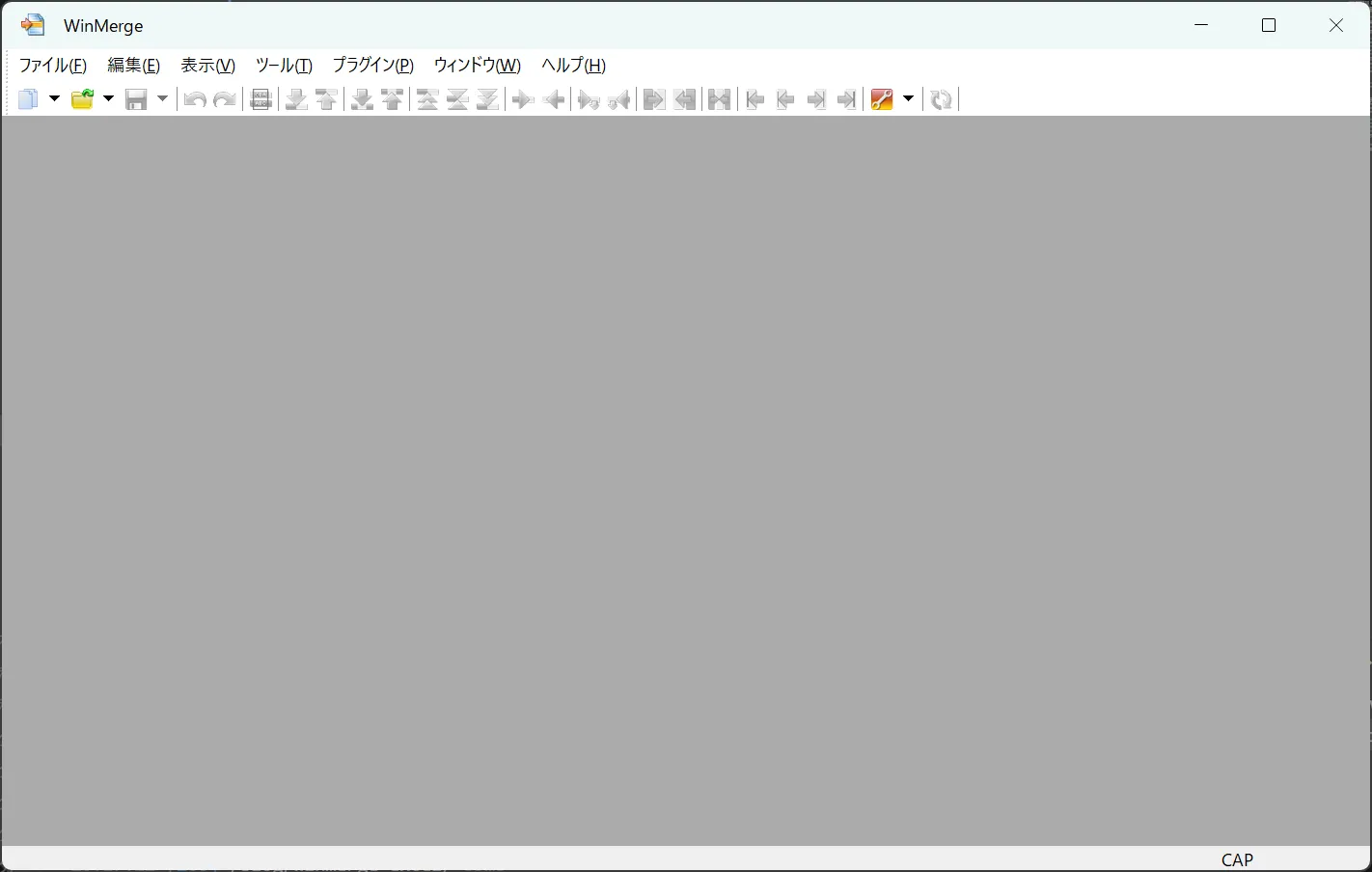Click the Select Line Difference icon
The width and height of the screenshot is (1372, 872).
coord(261,99)
